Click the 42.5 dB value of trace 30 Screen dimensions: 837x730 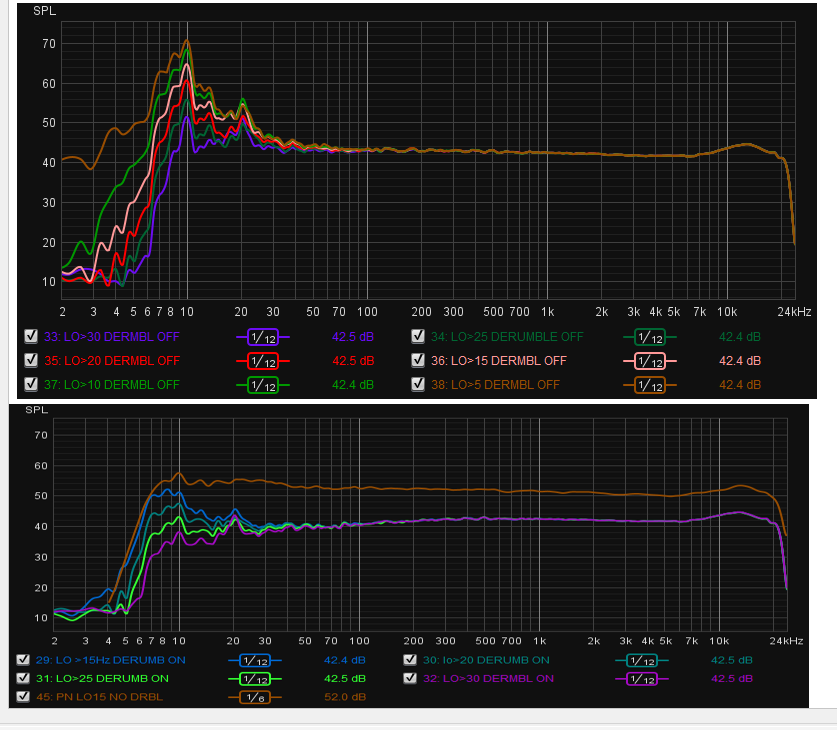[732, 660]
